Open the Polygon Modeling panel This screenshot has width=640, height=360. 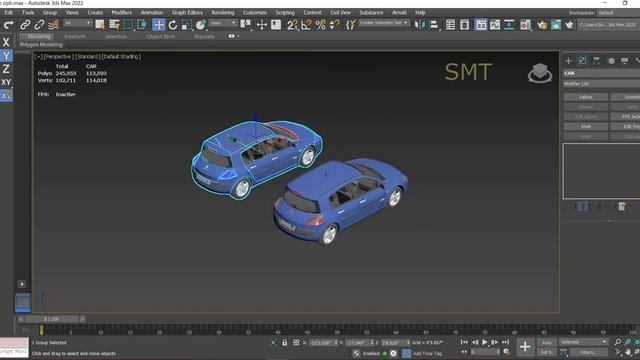point(41,44)
